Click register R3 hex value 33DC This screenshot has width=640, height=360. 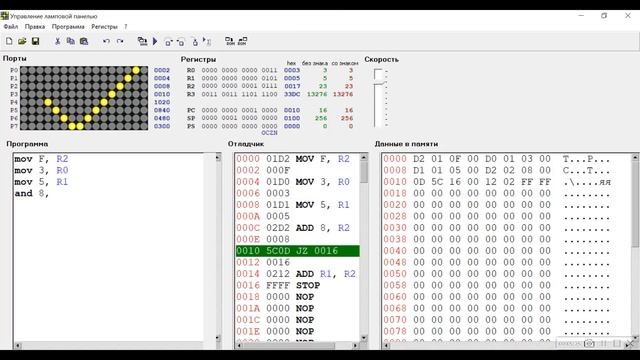292,94
